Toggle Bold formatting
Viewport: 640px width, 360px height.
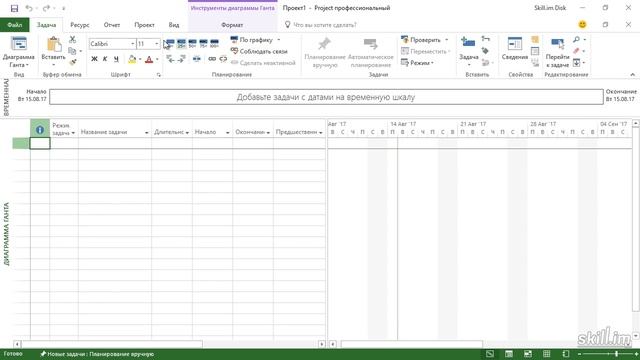click(x=94, y=59)
